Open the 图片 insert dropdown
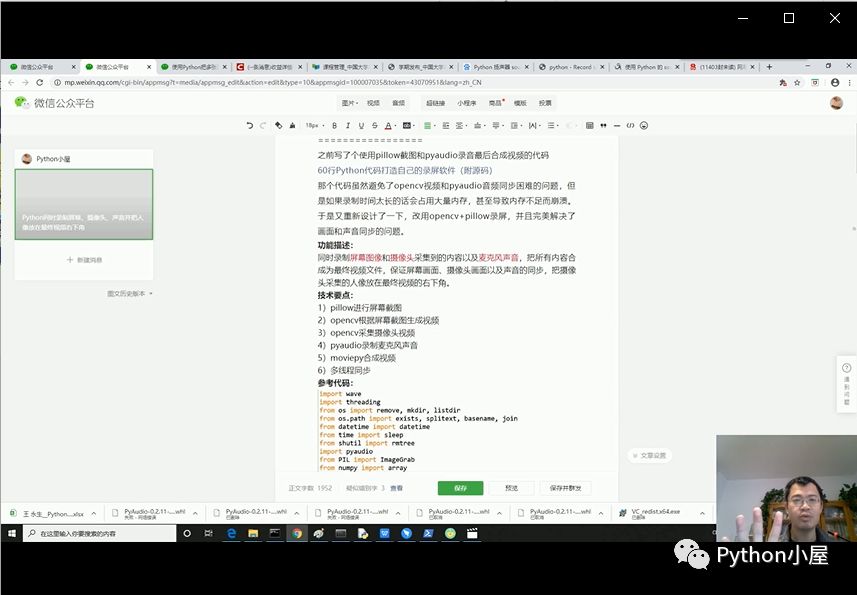The image size is (857, 595). pyautogui.click(x=350, y=103)
